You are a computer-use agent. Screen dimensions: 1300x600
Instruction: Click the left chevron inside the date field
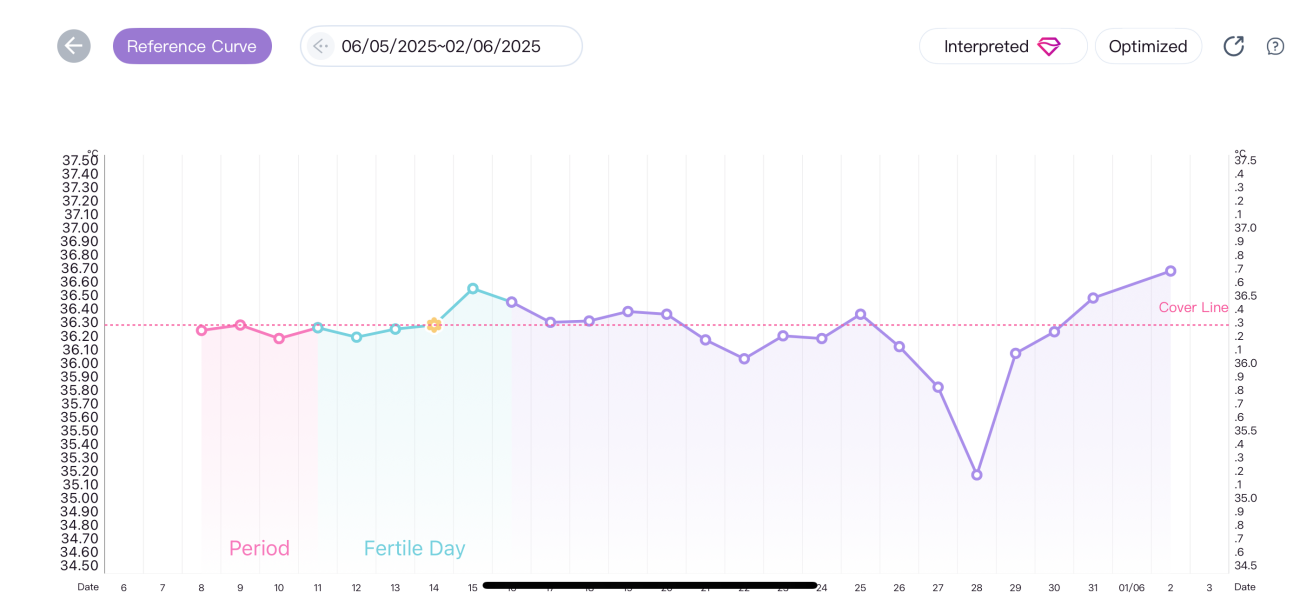click(x=320, y=46)
